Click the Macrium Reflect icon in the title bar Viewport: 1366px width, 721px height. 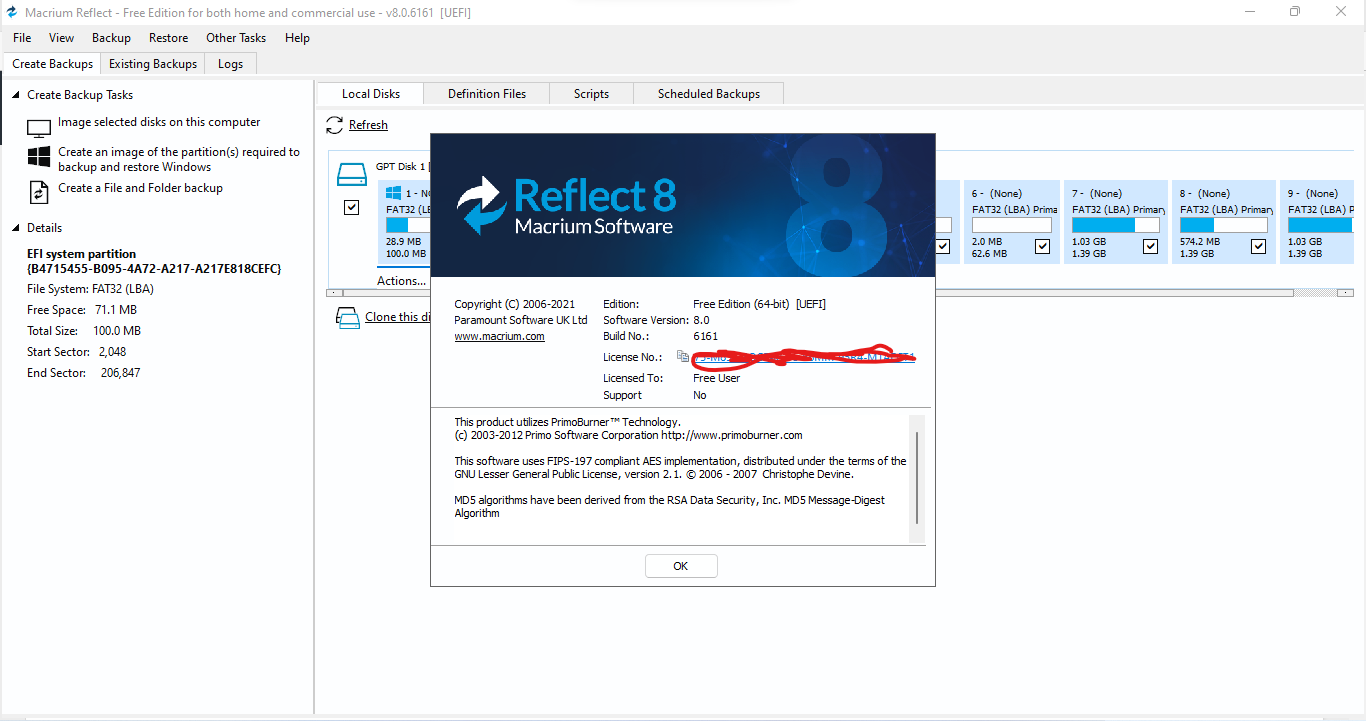pos(11,12)
